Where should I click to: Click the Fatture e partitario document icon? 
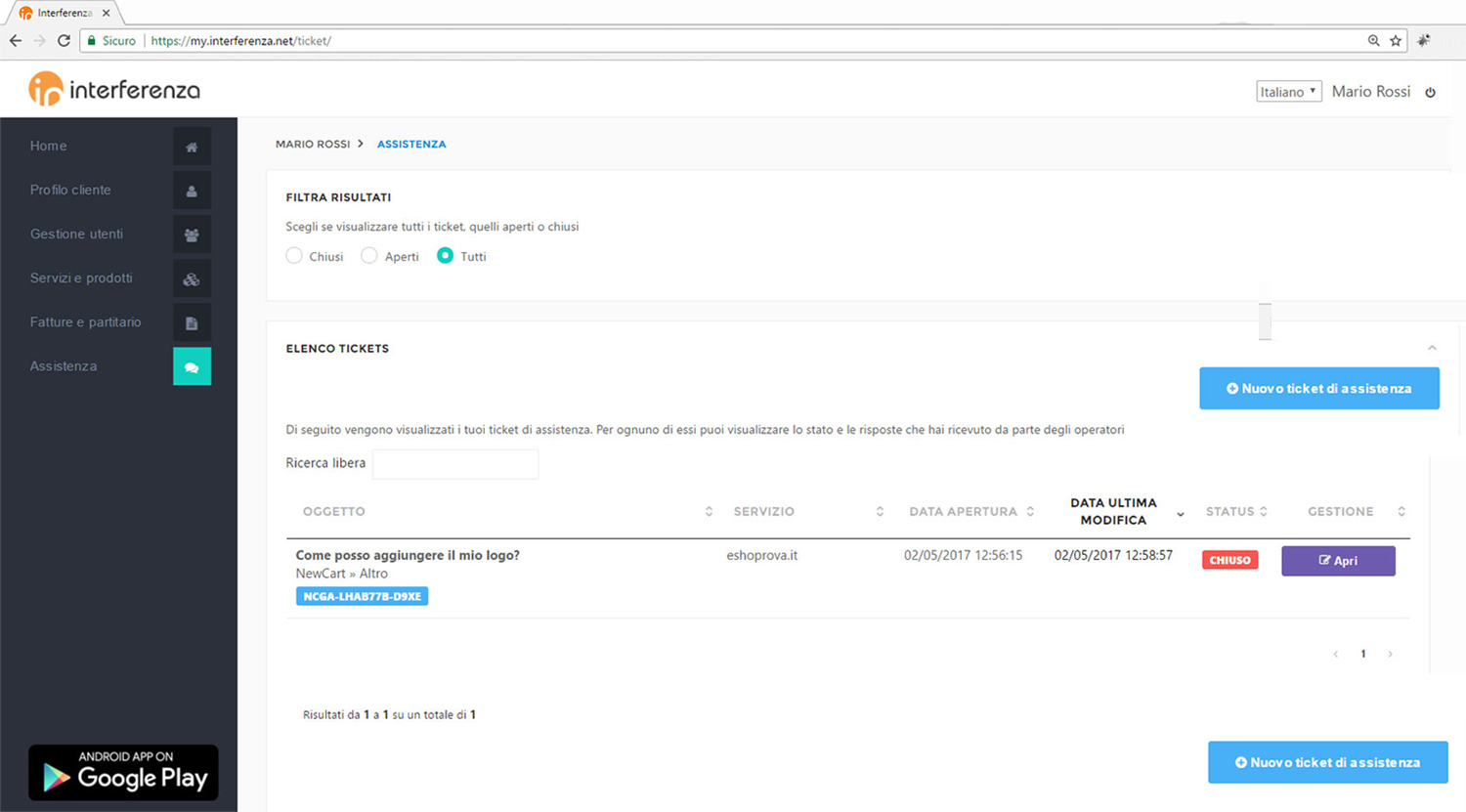pos(192,322)
